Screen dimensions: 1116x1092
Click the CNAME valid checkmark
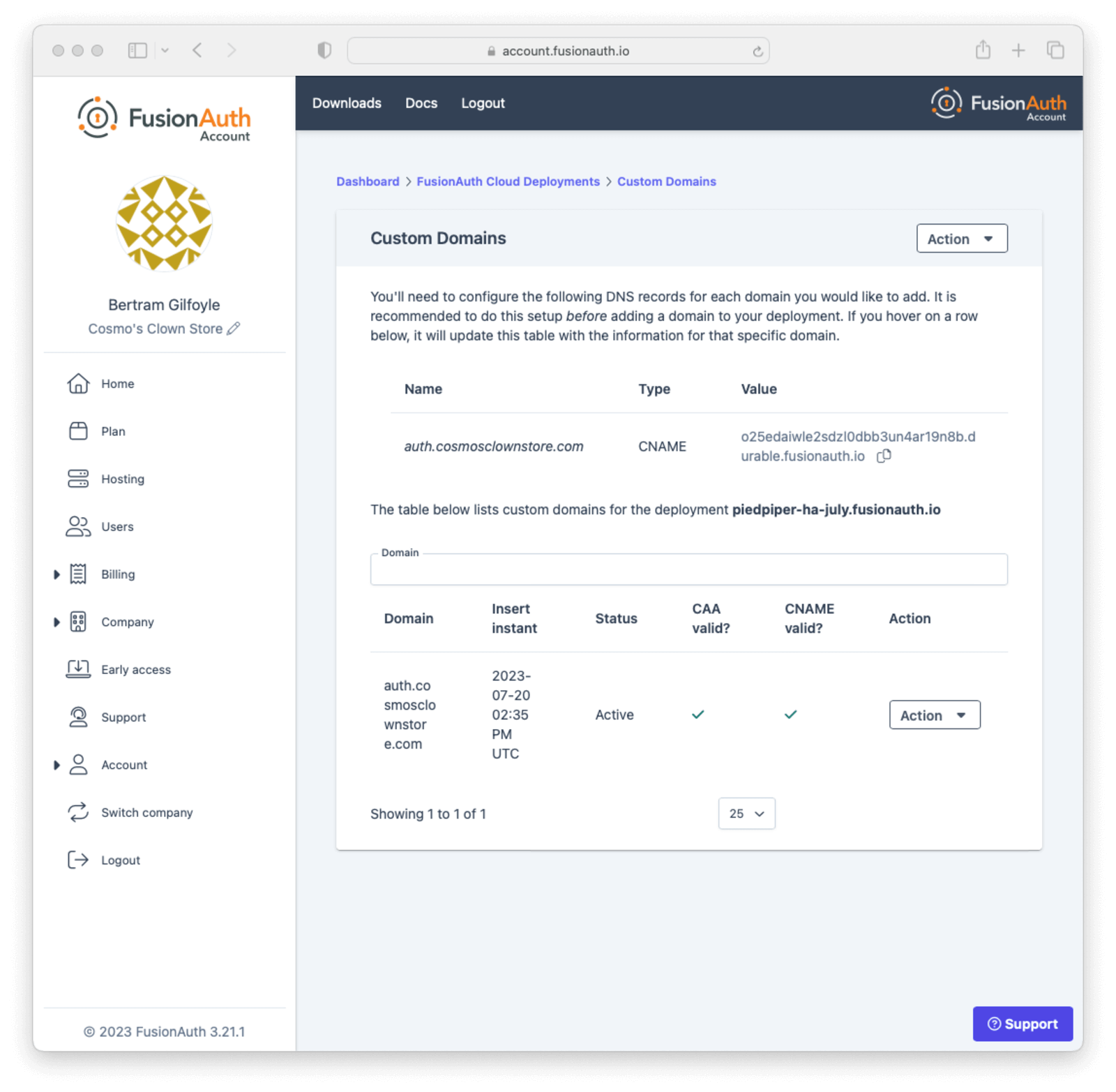point(790,715)
